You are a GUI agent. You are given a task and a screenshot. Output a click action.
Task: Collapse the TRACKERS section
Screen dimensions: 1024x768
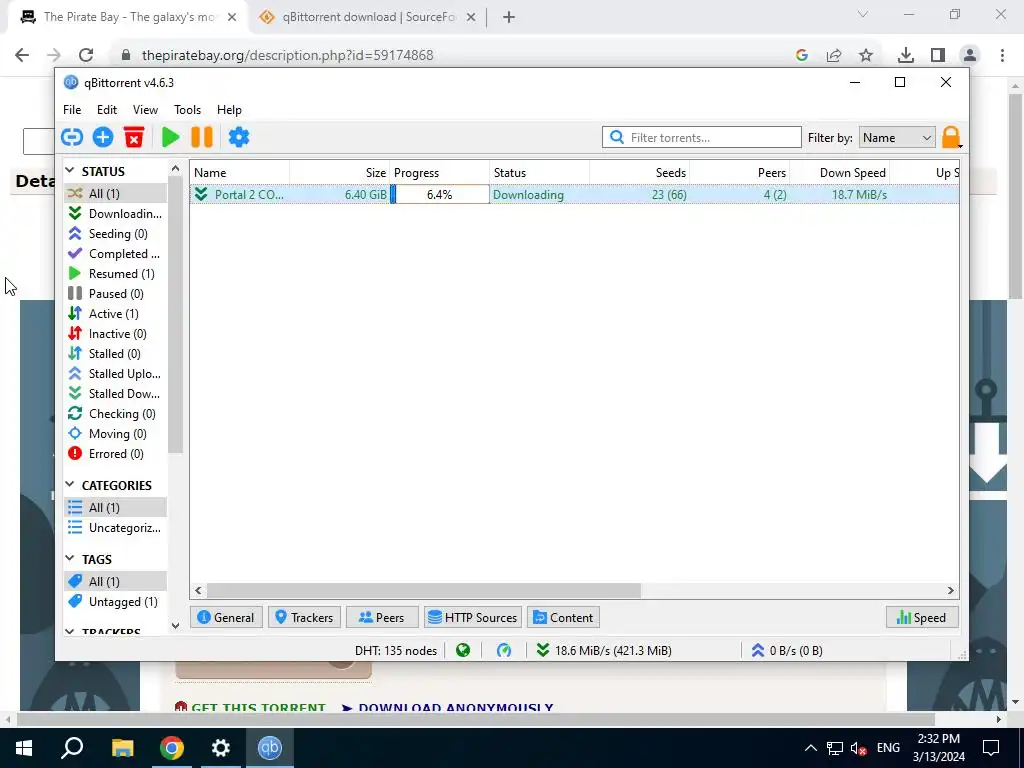point(70,632)
